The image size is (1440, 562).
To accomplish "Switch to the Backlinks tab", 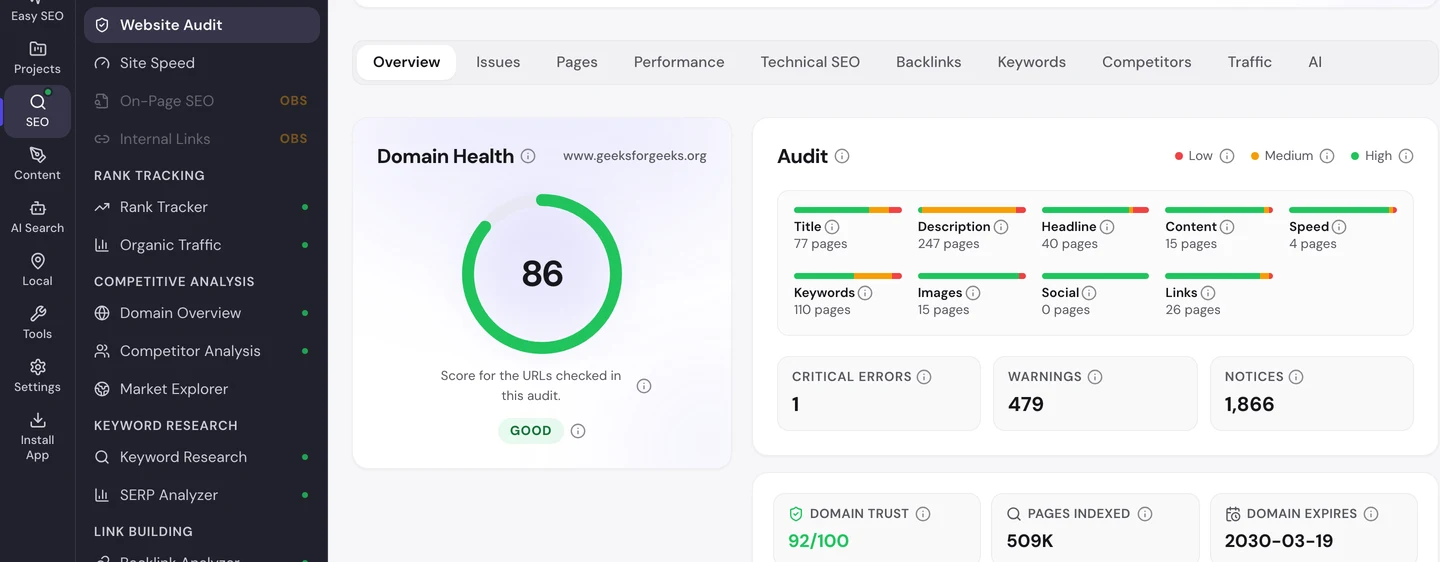I will point(929,62).
